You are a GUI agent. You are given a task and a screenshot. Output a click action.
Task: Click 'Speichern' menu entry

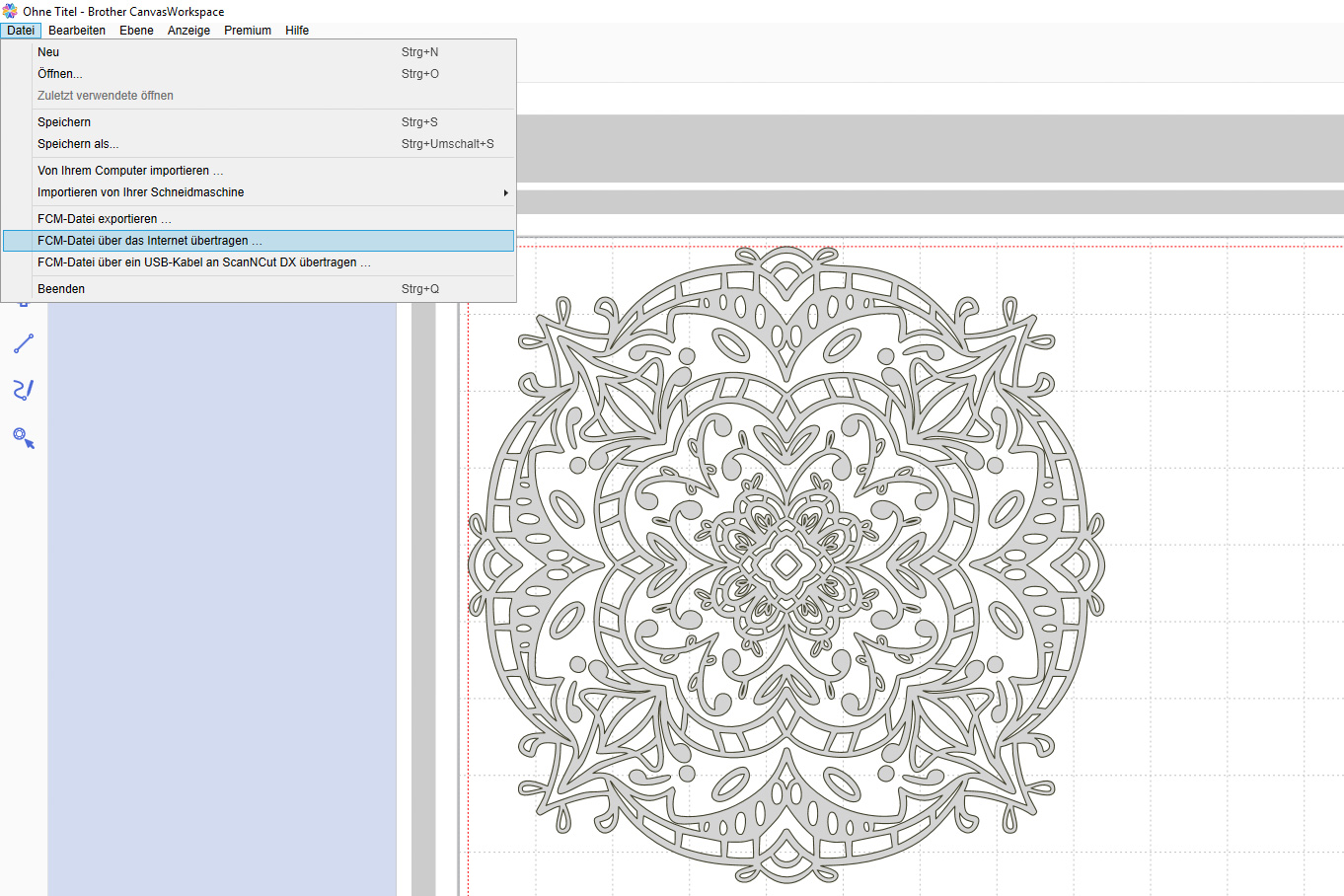tap(64, 122)
